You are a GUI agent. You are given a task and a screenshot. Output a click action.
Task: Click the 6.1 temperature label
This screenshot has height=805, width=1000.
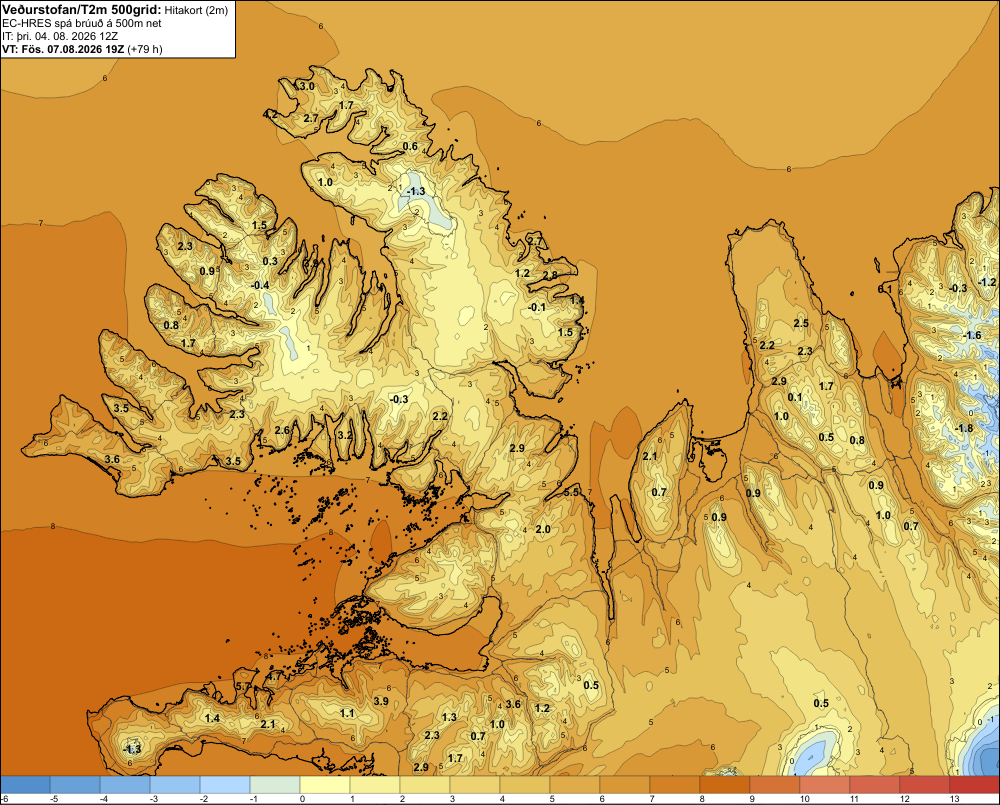click(x=885, y=289)
